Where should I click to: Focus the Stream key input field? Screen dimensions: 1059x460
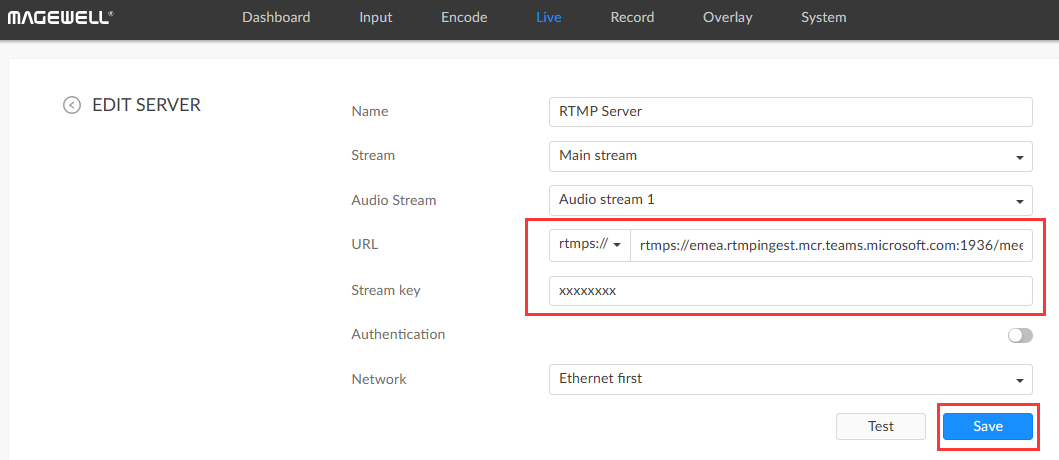coord(791,291)
